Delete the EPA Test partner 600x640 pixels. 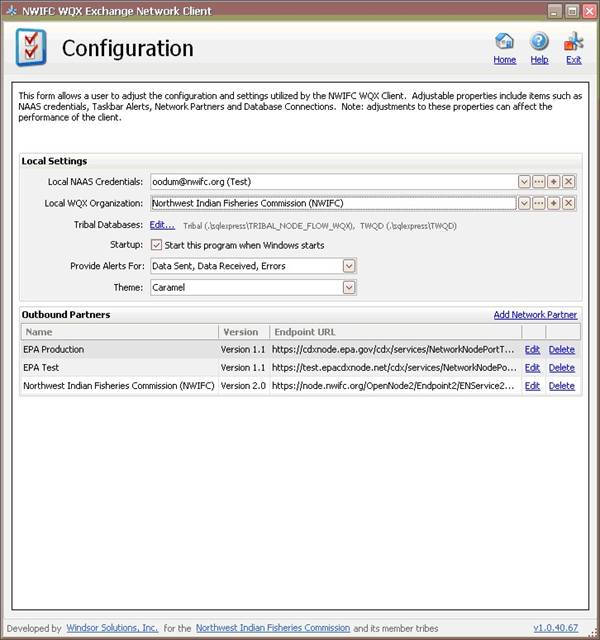tap(561, 368)
